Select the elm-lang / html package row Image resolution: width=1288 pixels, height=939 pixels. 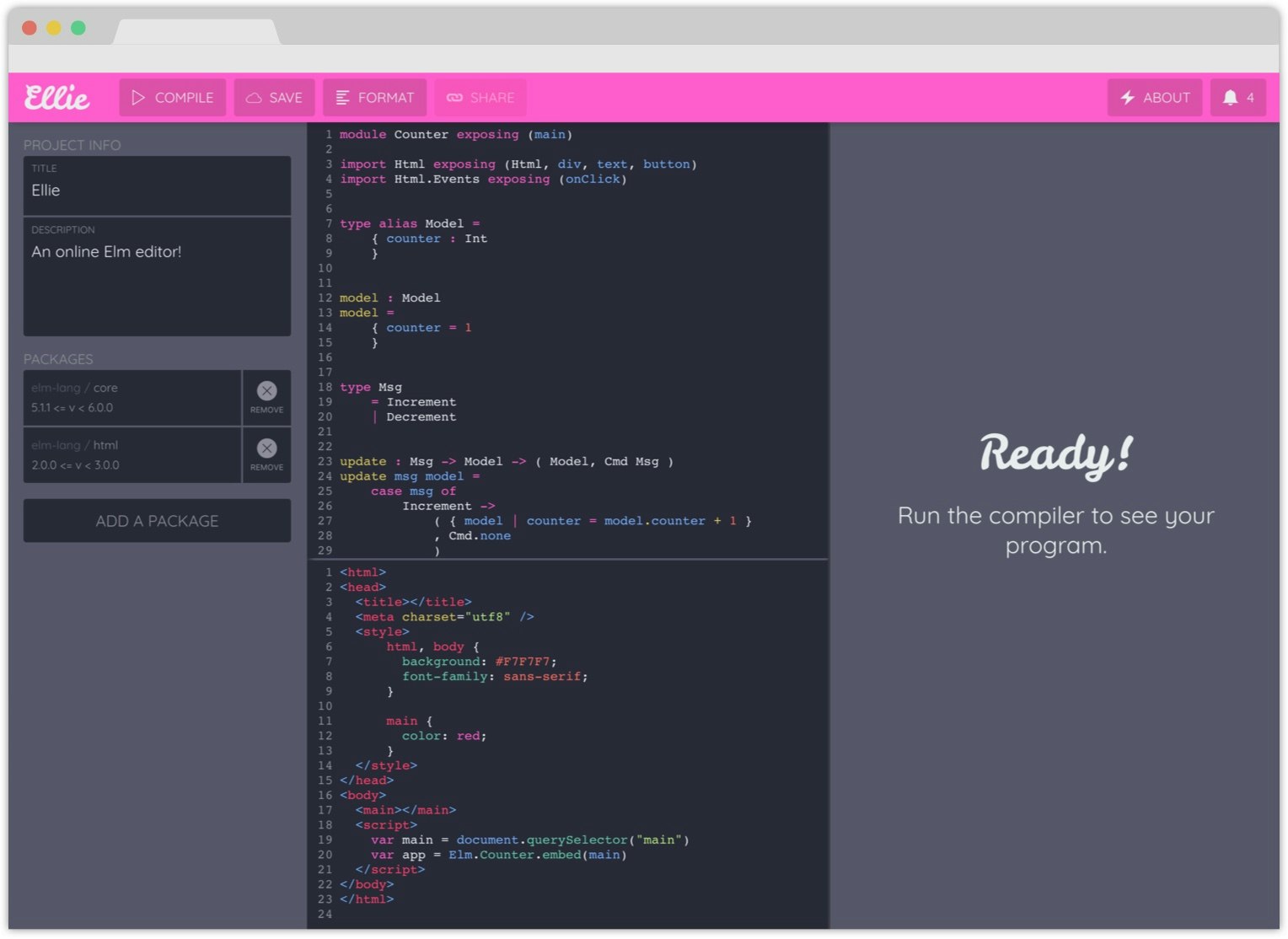[132, 455]
